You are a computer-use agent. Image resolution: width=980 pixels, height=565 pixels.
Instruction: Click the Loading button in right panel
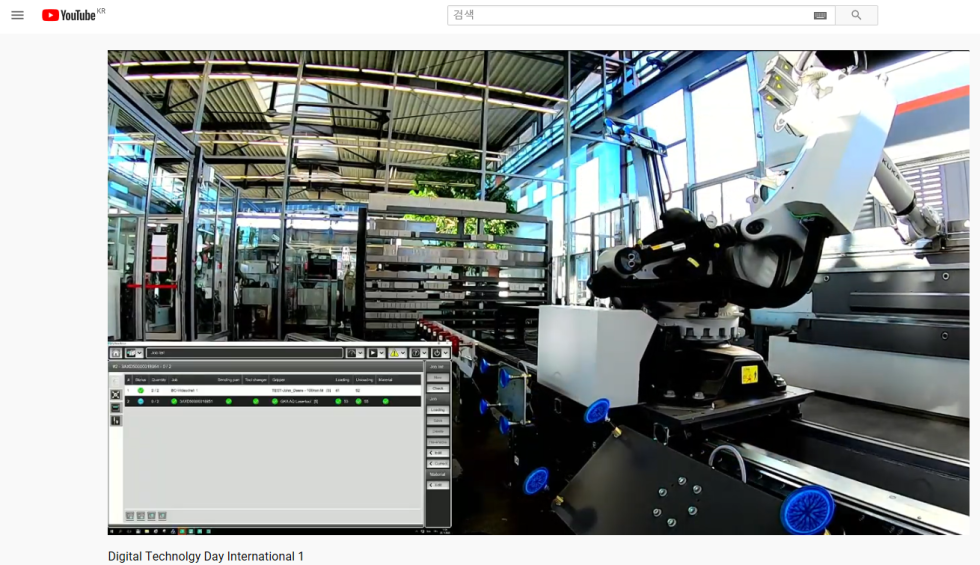pyautogui.click(x=438, y=410)
